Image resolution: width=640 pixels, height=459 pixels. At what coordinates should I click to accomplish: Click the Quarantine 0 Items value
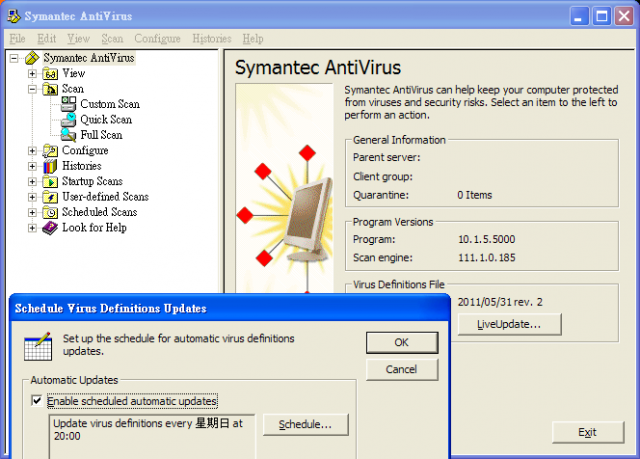pyautogui.click(x=475, y=195)
